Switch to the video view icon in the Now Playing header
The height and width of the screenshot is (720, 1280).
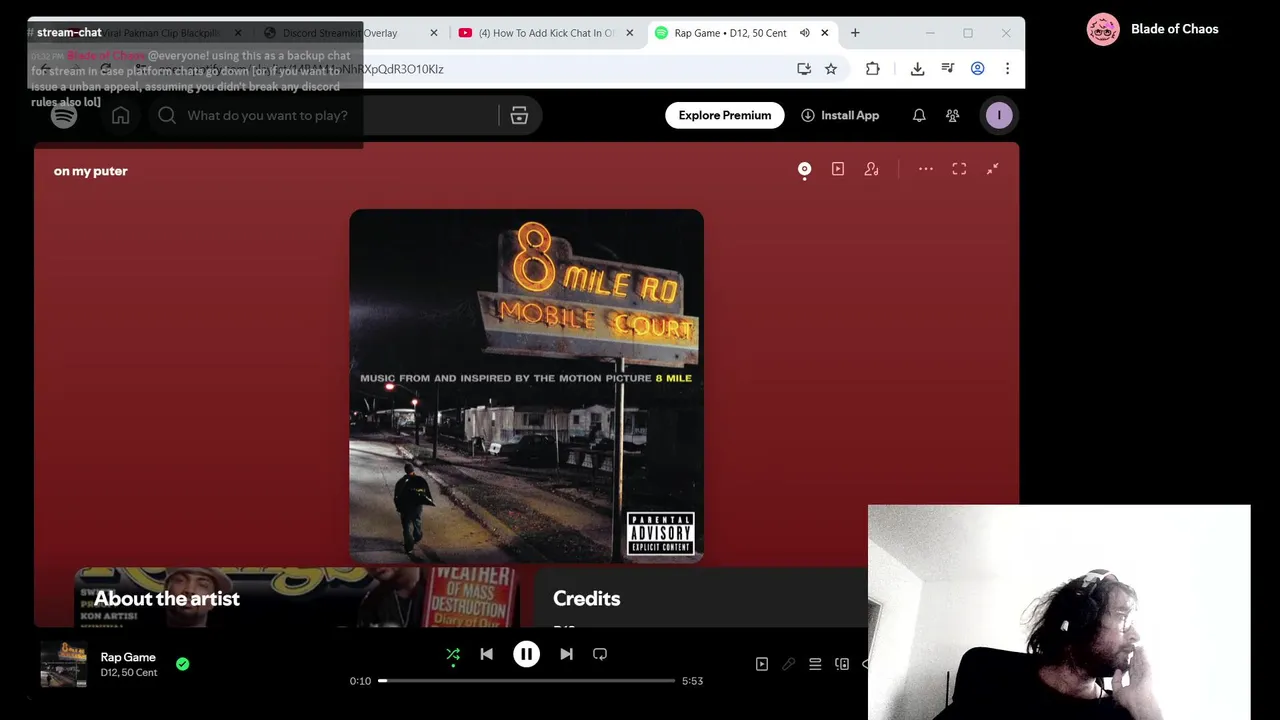(838, 169)
